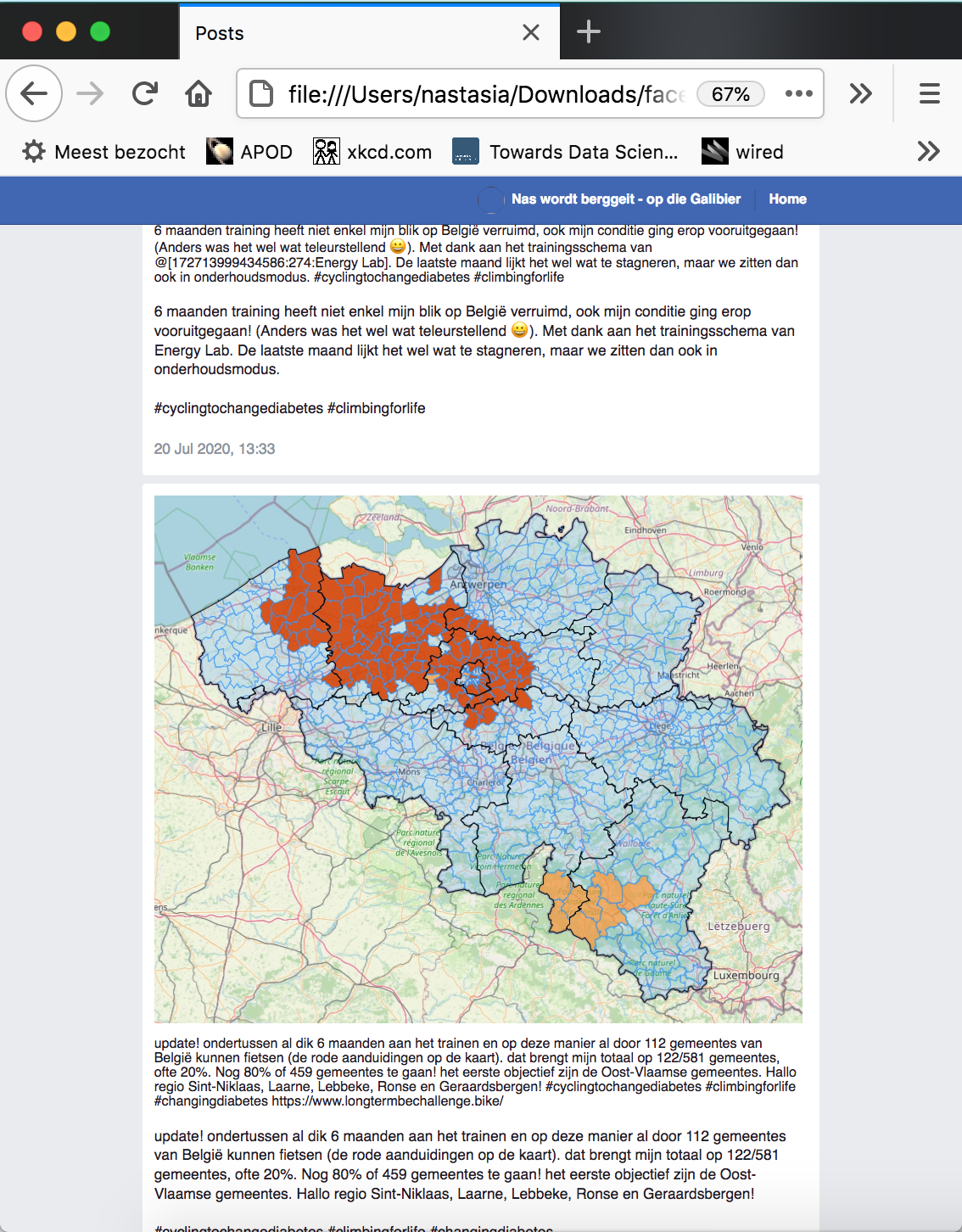Click the page info icon in address bar
Image resolution: width=962 pixels, height=1232 pixels.
coord(261,93)
